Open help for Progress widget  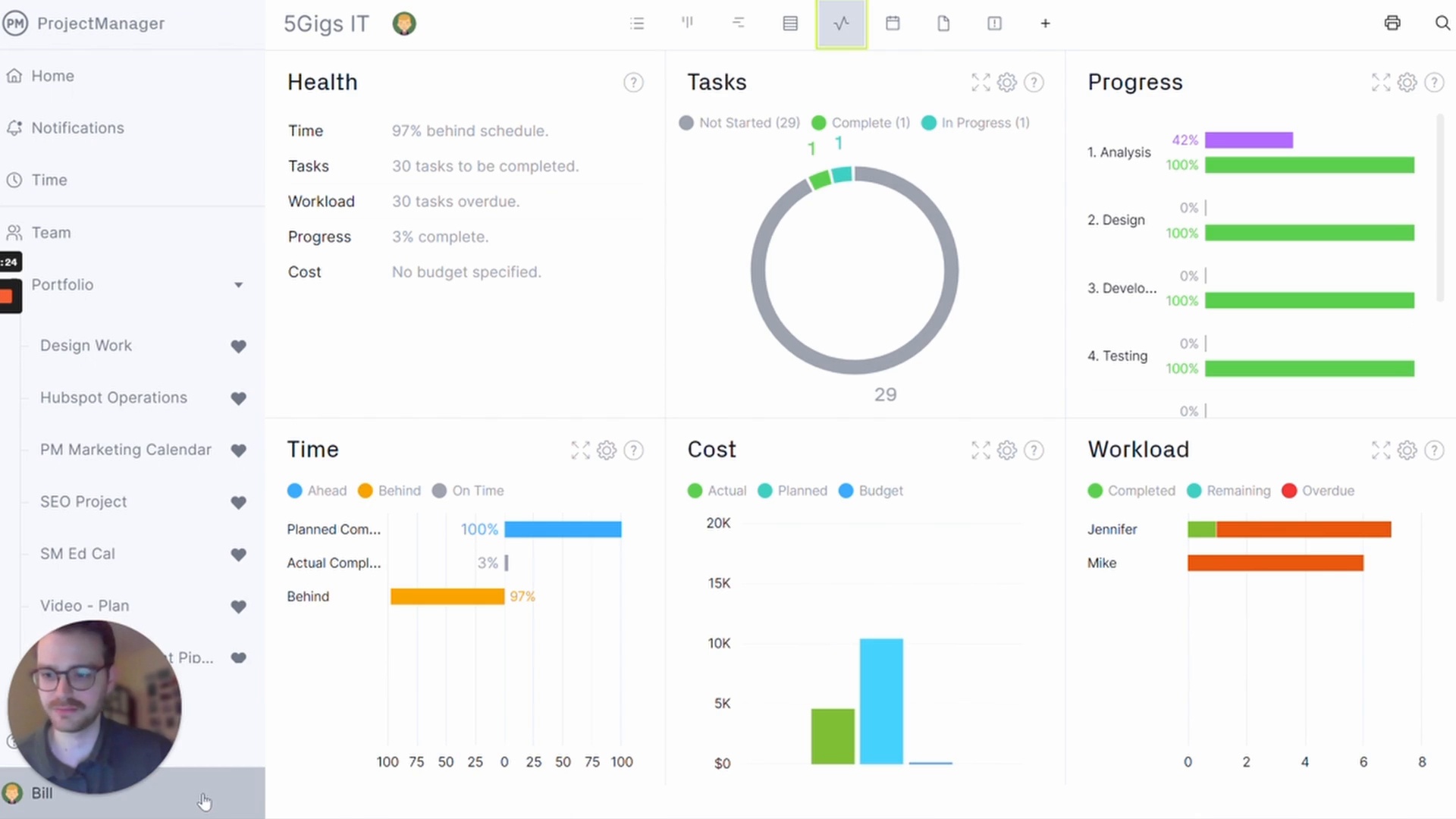pyautogui.click(x=1434, y=83)
